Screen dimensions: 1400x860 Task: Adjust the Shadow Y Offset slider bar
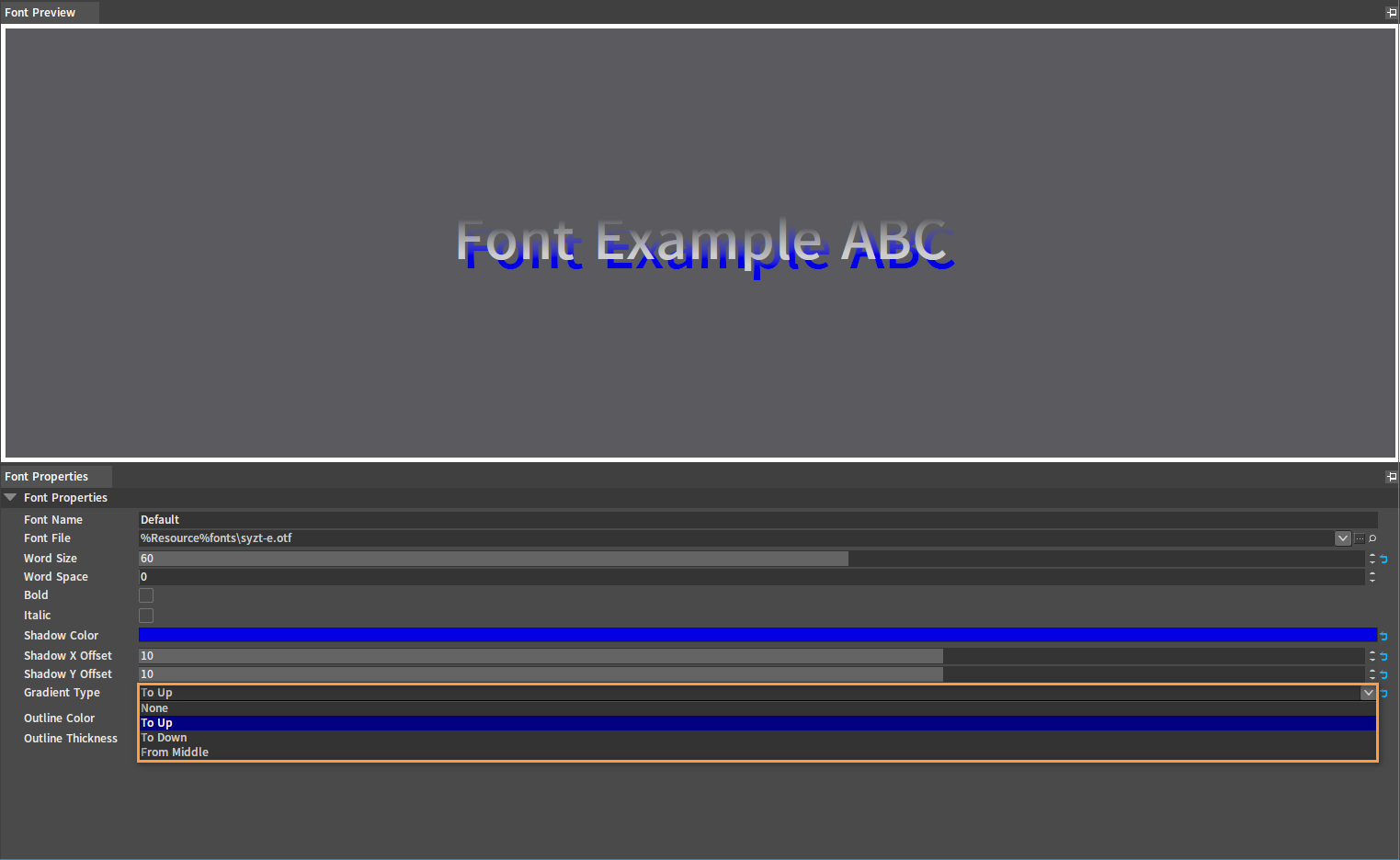tap(751, 674)
